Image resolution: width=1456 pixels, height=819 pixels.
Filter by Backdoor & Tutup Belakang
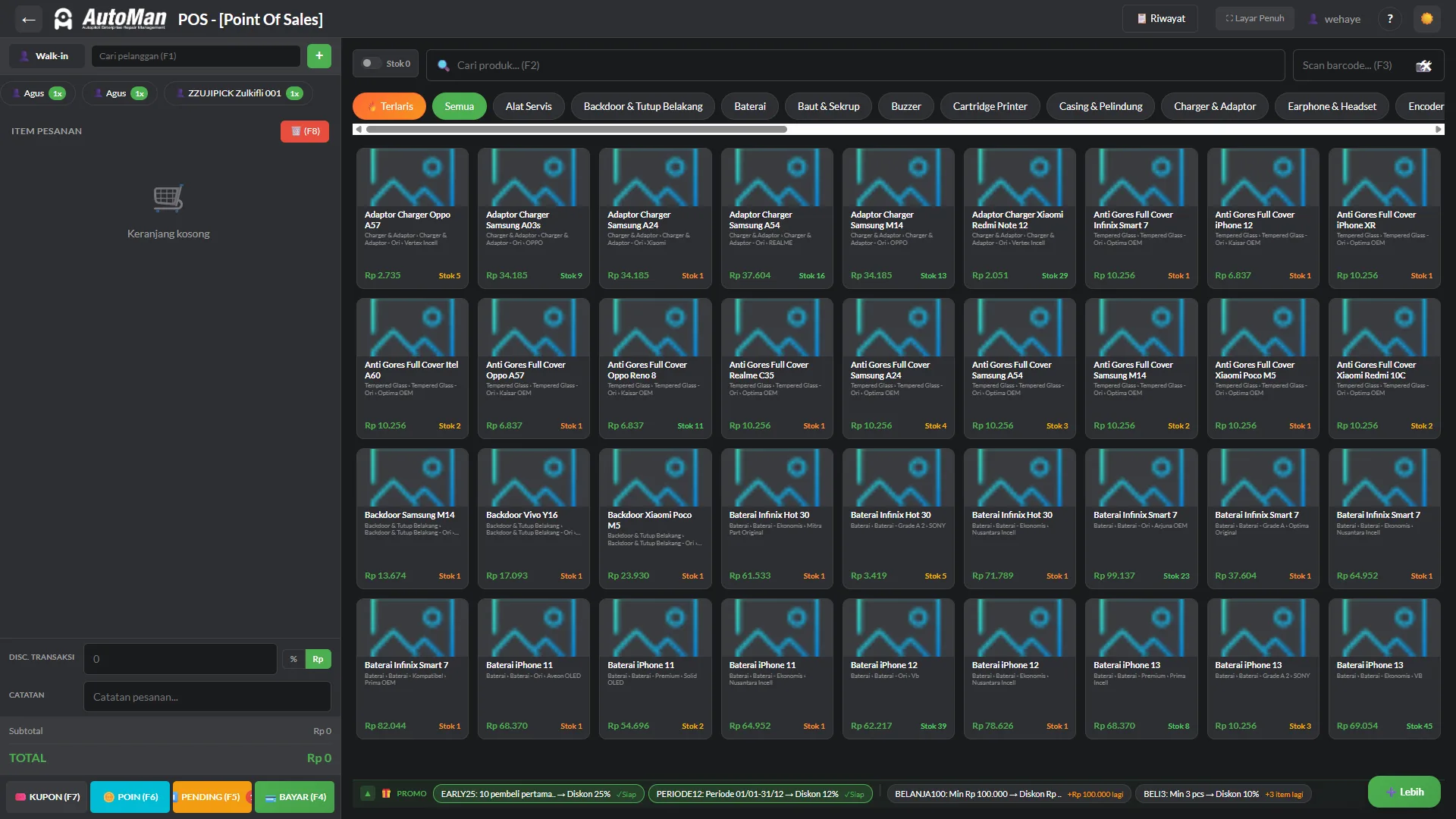click(643, 106)
